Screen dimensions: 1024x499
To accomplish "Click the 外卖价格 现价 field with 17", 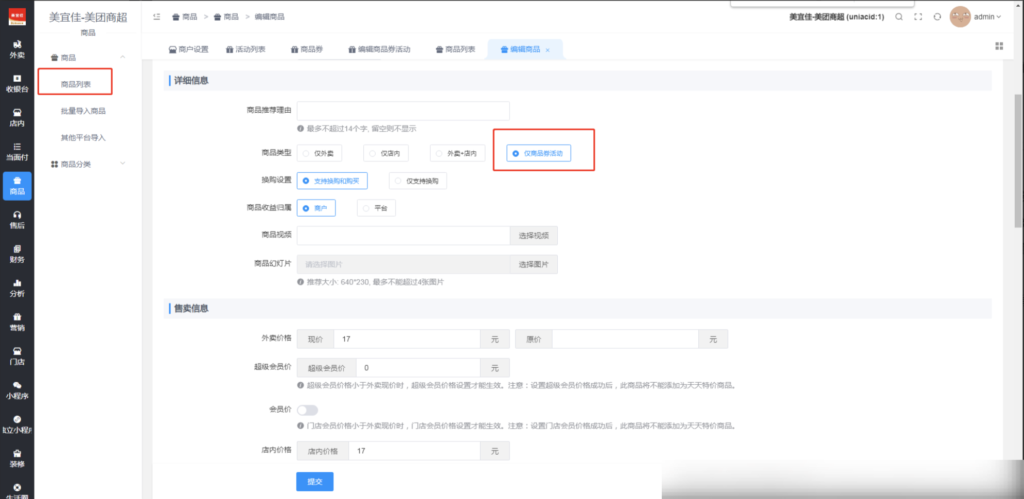I will coord(407,340).
